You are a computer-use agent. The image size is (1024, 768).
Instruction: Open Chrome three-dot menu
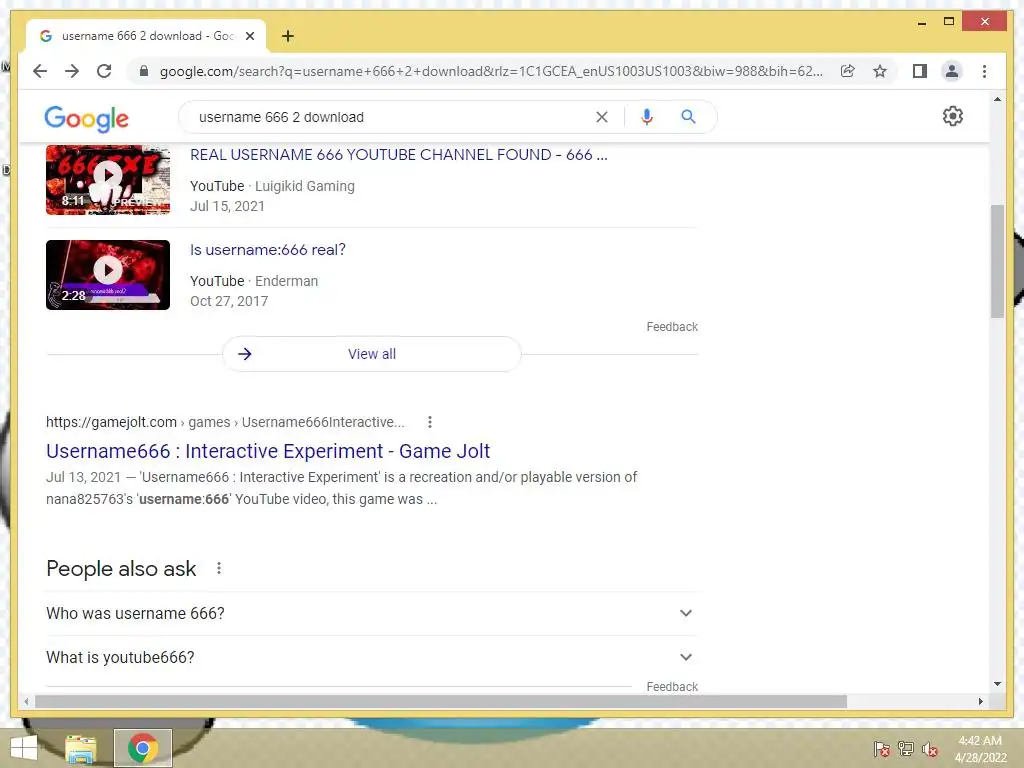point(984,71)
